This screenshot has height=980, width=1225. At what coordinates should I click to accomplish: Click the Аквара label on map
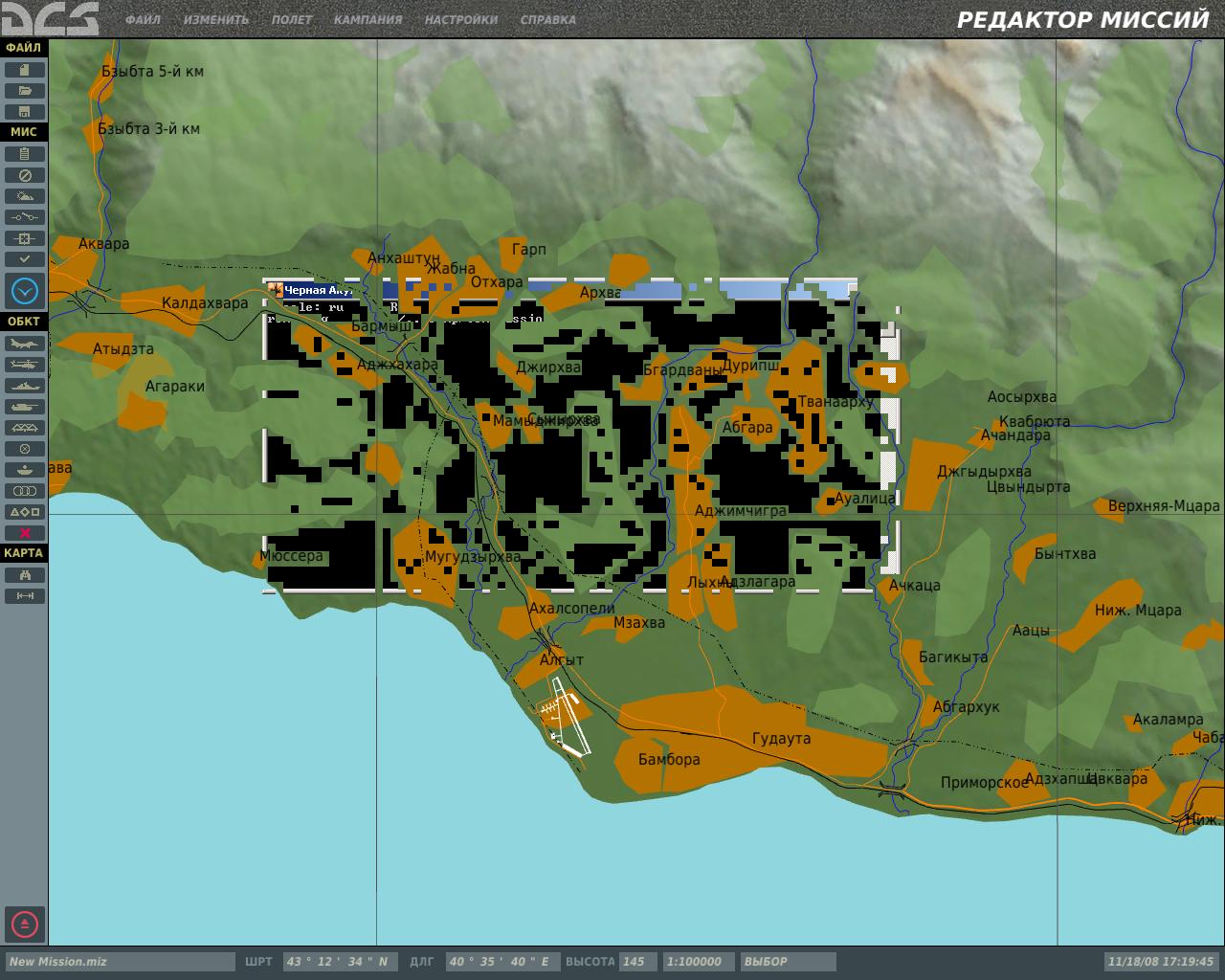click(x=103, y=244)
